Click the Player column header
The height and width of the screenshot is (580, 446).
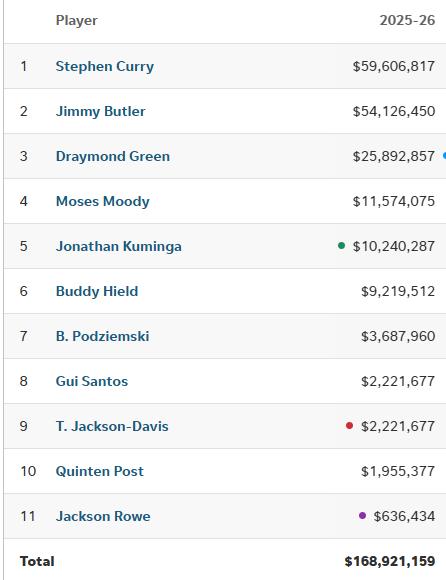(77, 20)
